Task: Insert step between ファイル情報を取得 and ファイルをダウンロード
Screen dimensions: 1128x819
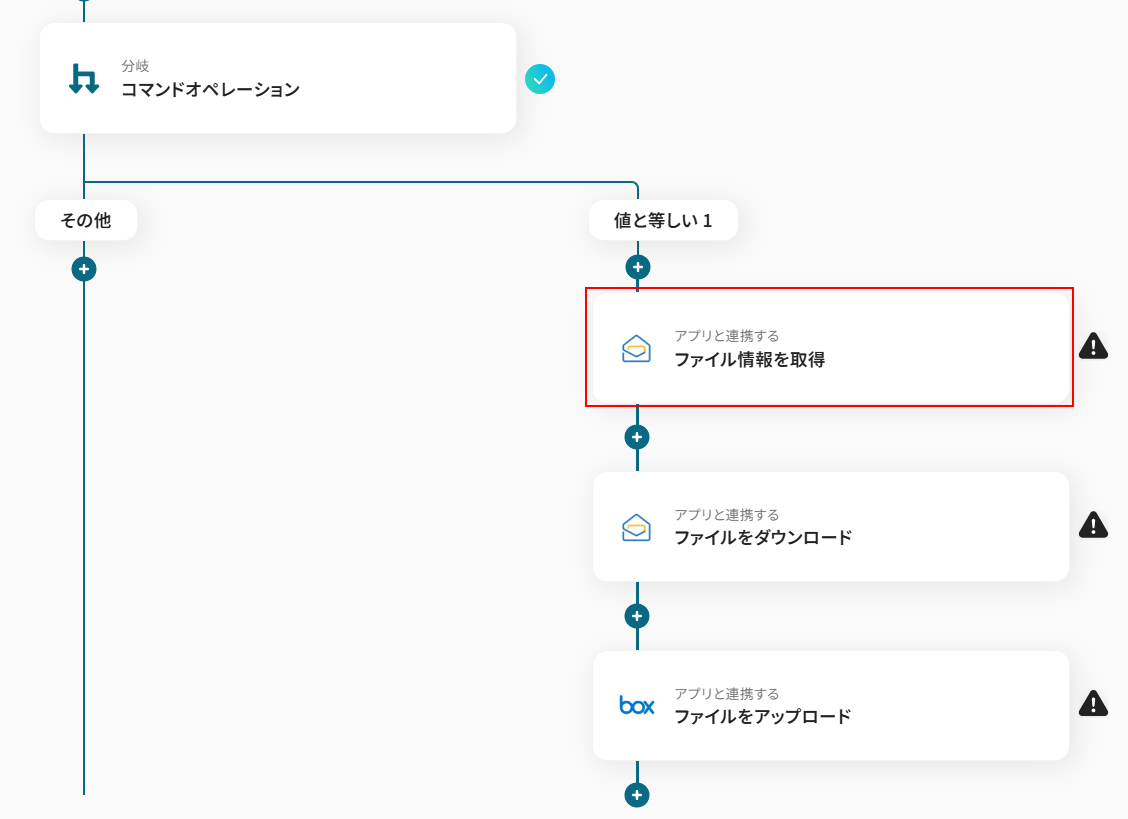Action: 637,437
